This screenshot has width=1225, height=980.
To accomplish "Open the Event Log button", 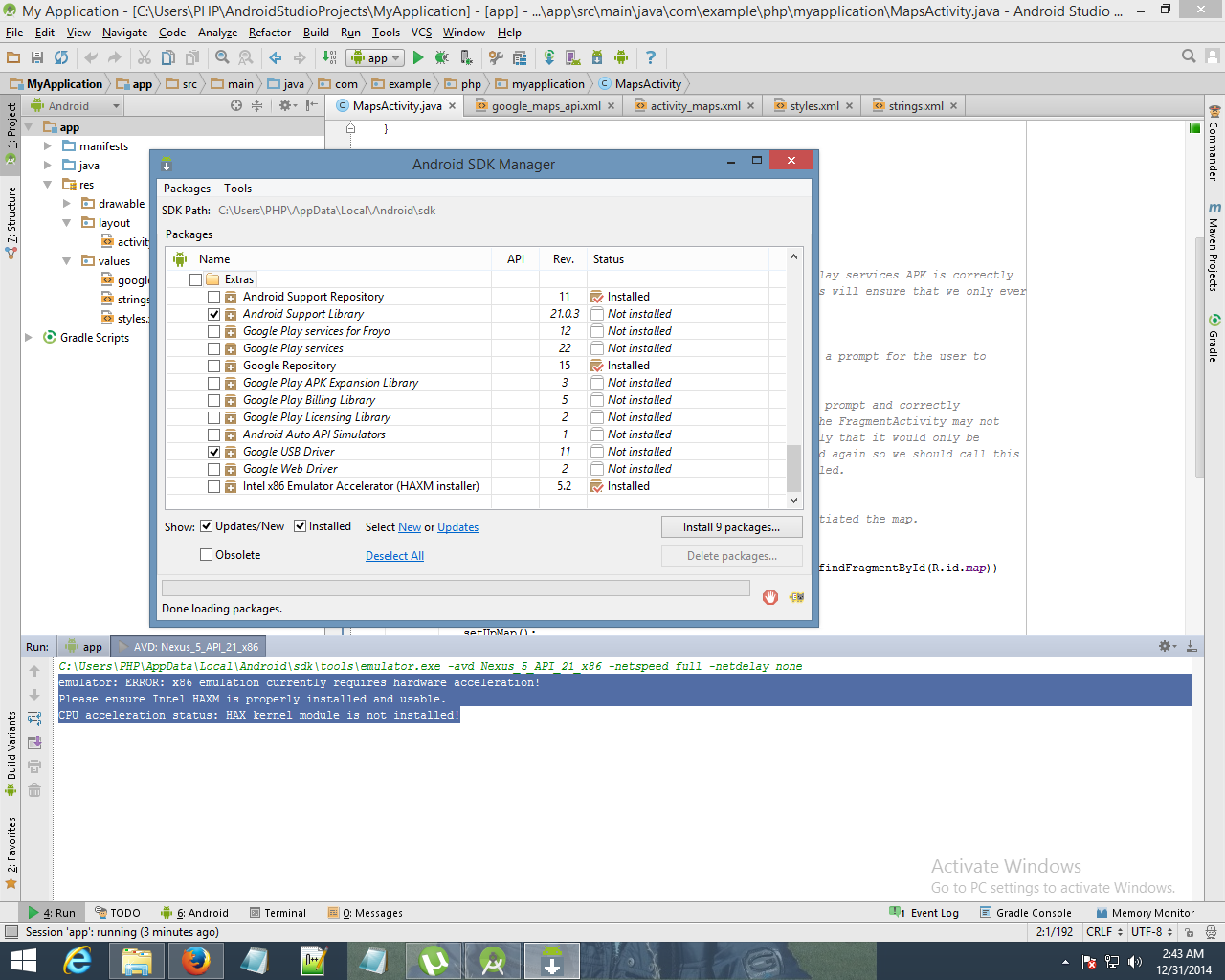I will 924,913.
